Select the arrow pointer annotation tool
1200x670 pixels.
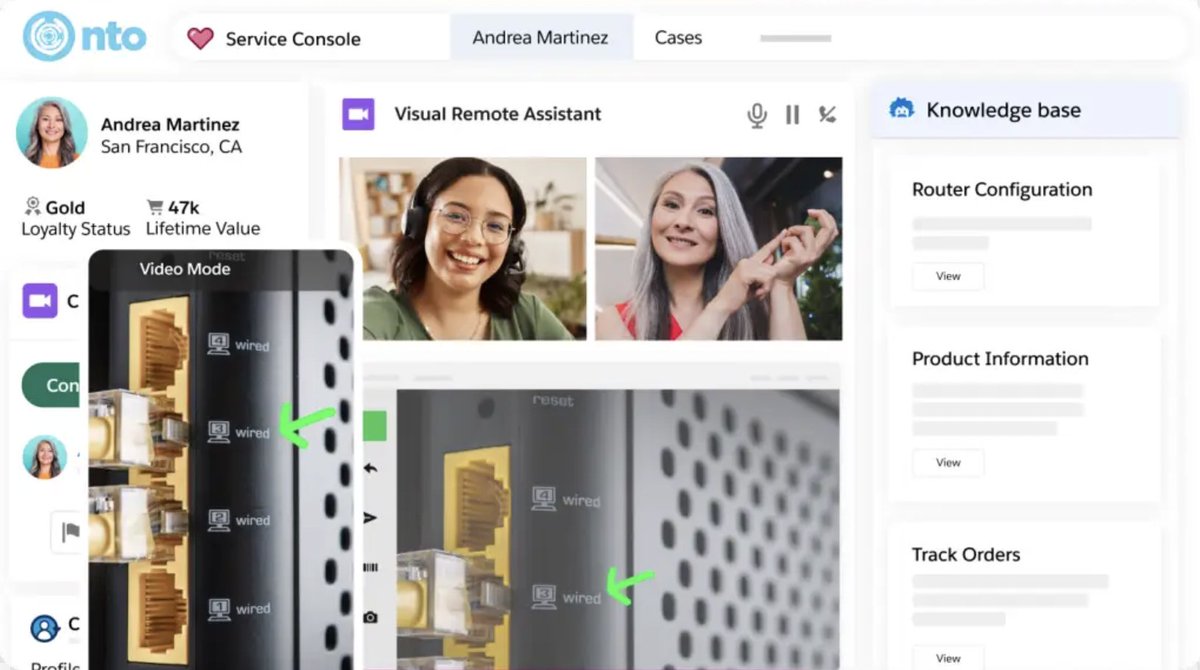[x=370, y=517]
